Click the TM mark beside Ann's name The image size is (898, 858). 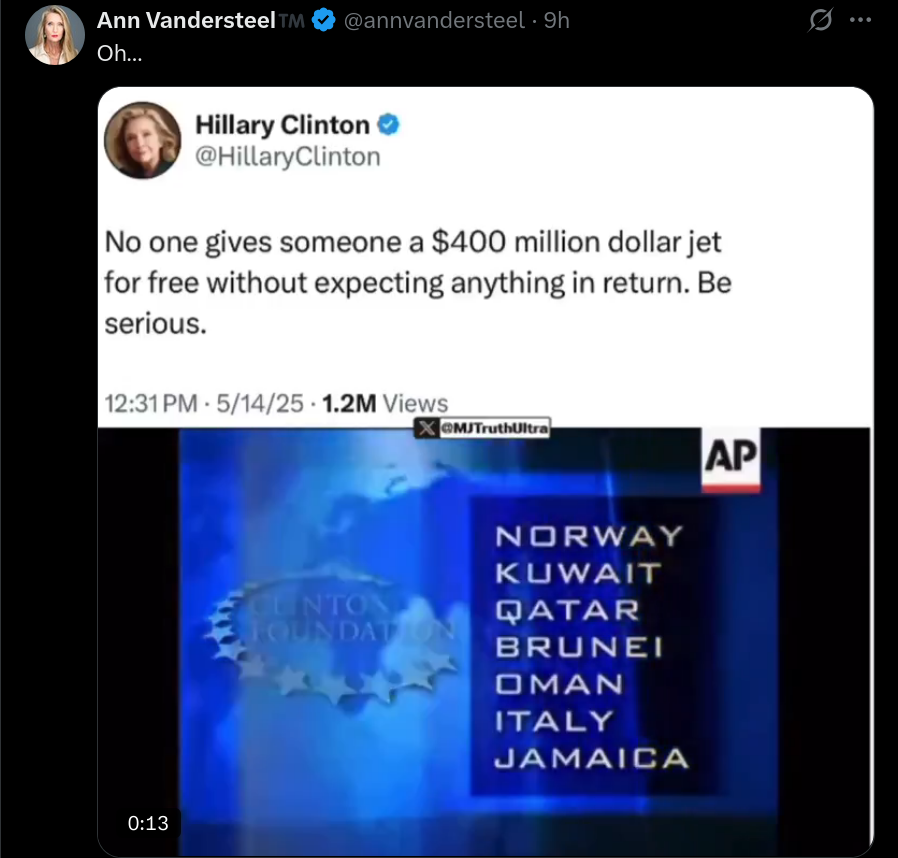(x=292, y=21)
